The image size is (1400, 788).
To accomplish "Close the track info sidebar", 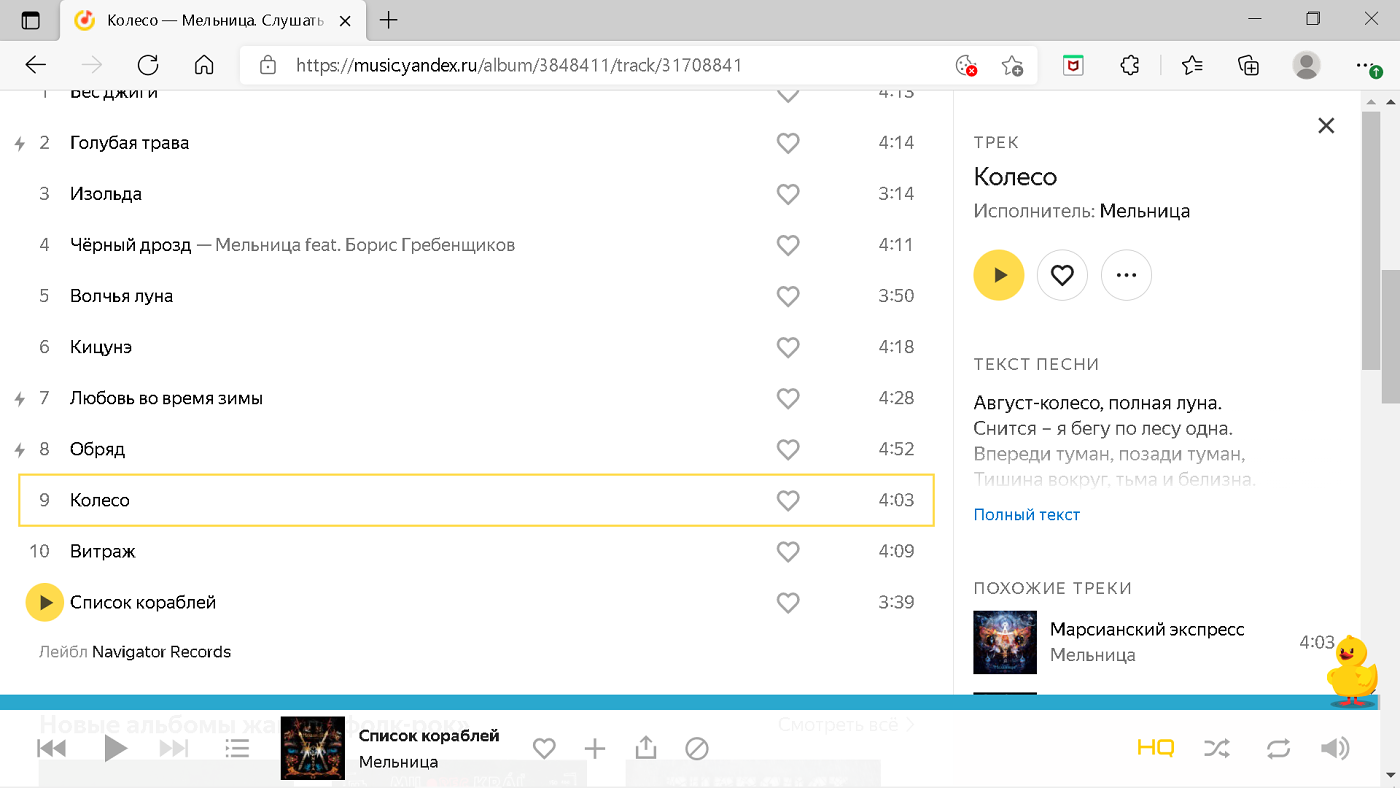I will pos(1326,125).
